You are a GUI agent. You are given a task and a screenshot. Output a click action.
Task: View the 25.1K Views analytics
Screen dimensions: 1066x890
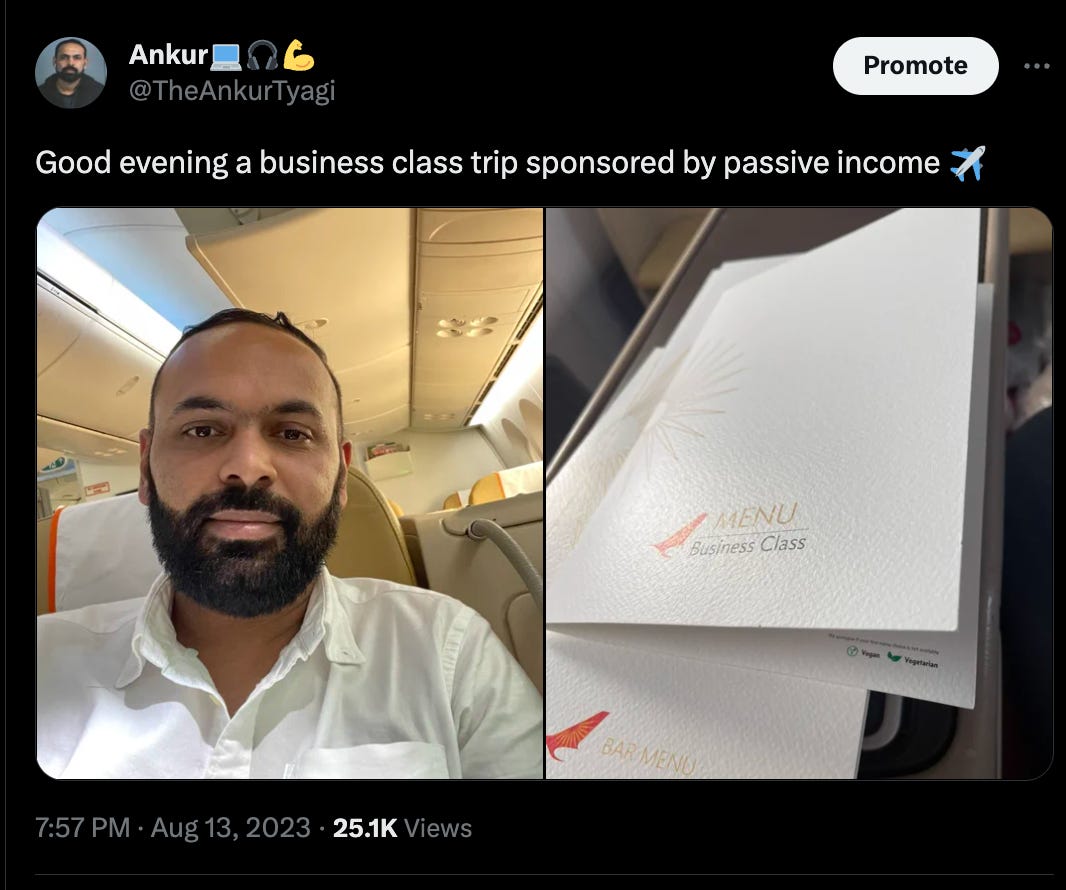coord(402,828)
